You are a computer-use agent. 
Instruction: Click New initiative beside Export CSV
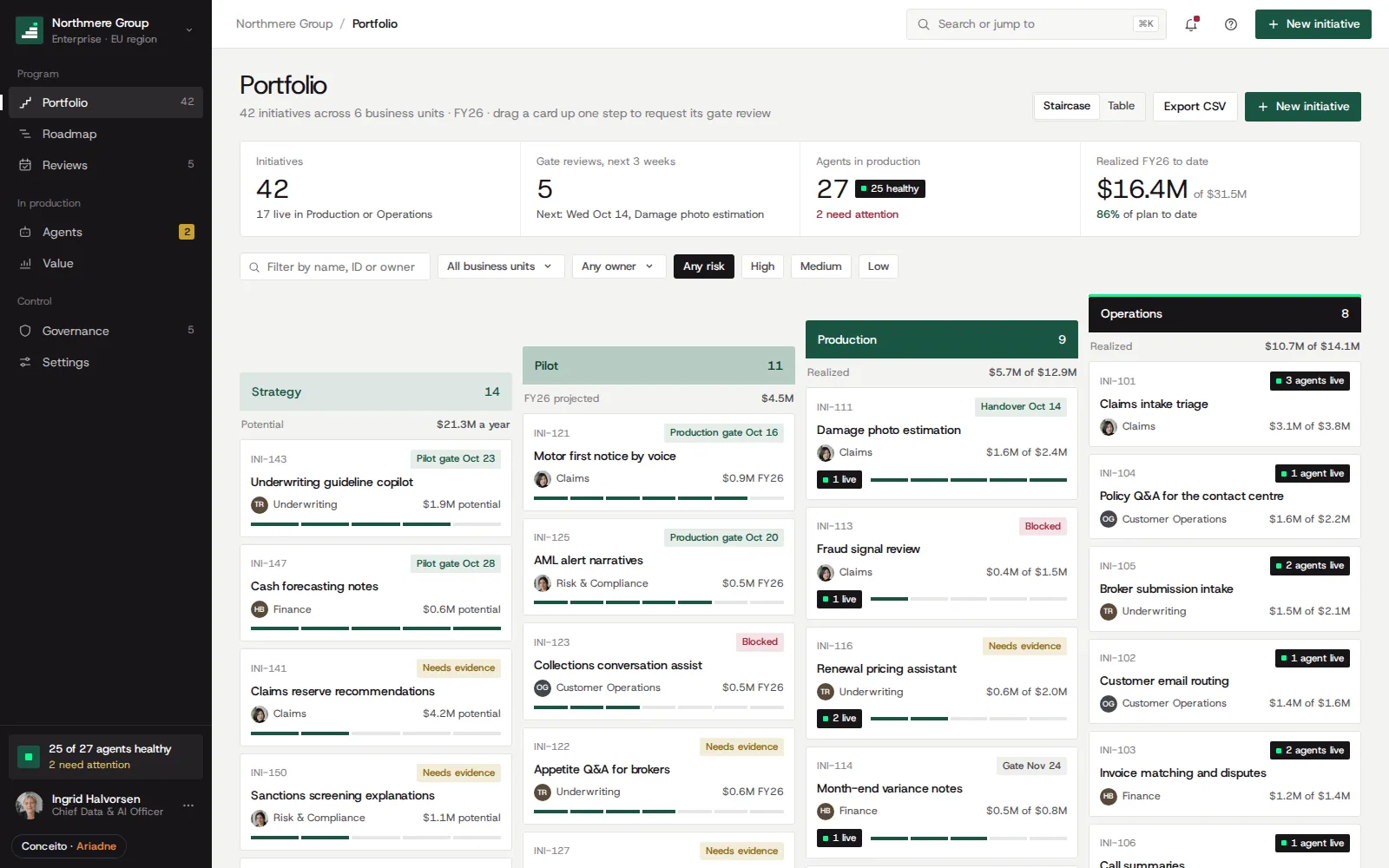click(1303, 107)
